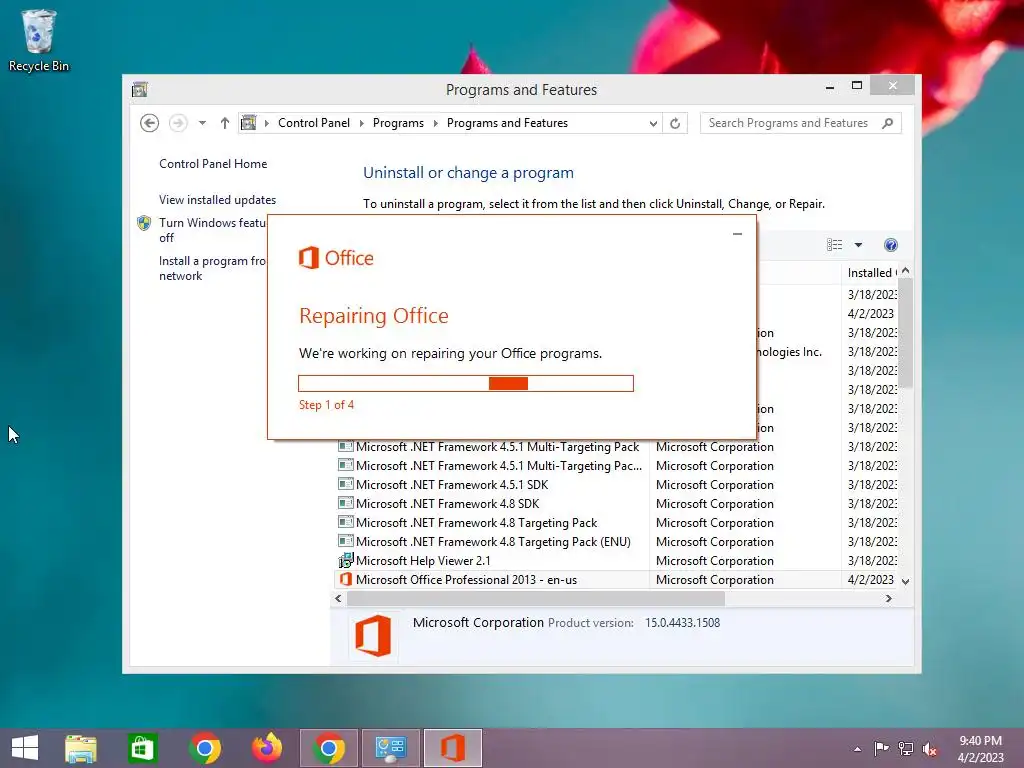The width and height of the screenshot is (1024, 768).
Task: Click the Control Panel breadcrumb
Action: [x=313, y=123]
